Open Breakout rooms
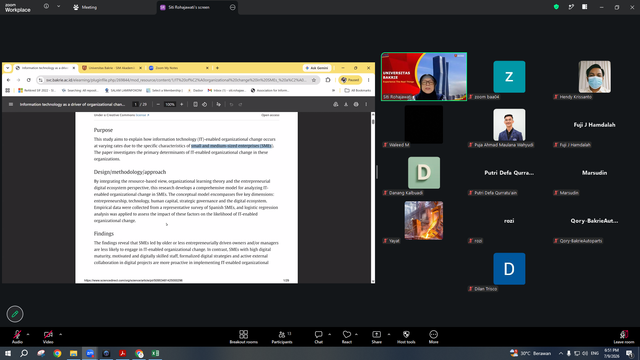Image resolution: width=640 pixels, height=360 pixels. pos(244,337)
